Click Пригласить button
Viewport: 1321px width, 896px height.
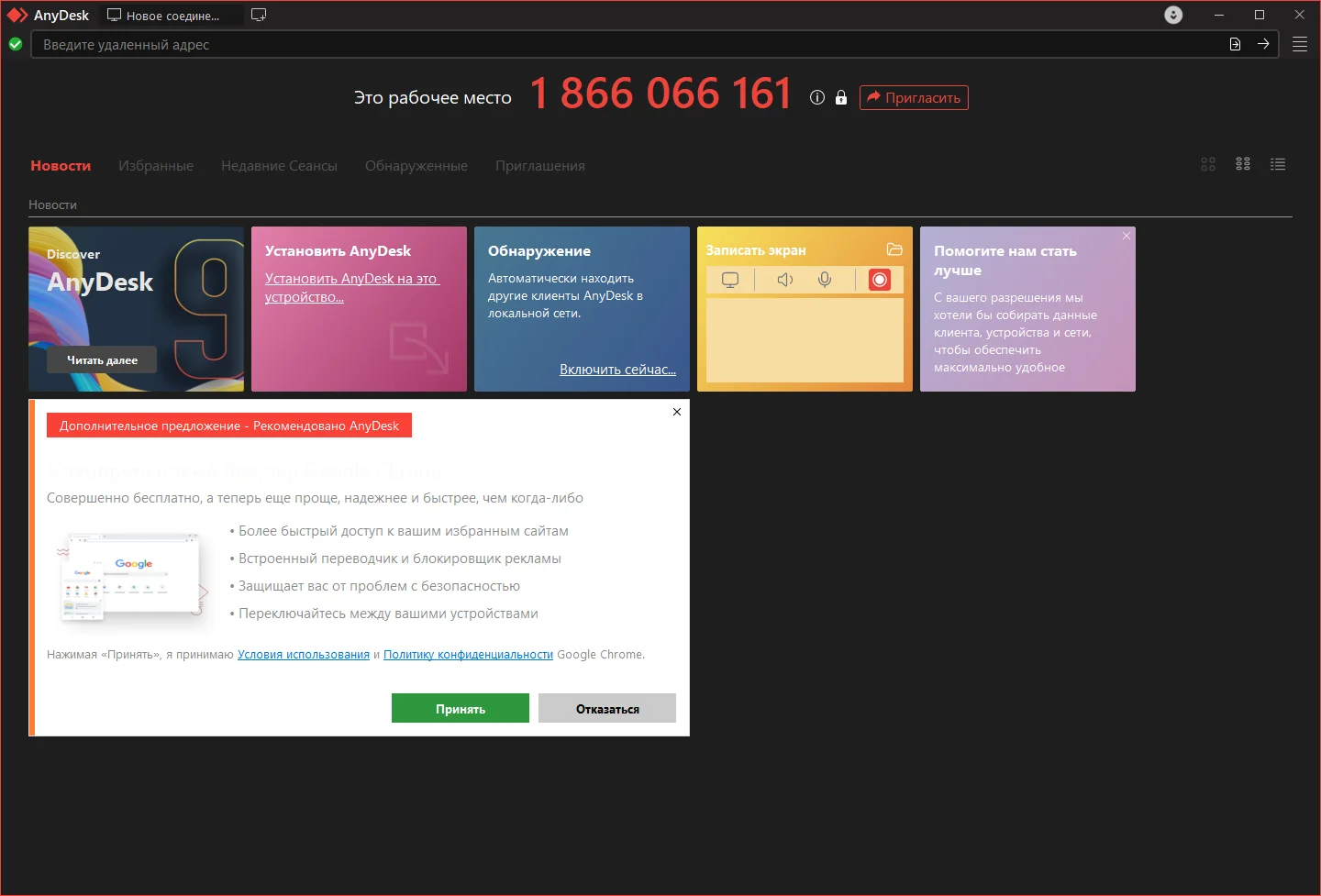point(914,97)
